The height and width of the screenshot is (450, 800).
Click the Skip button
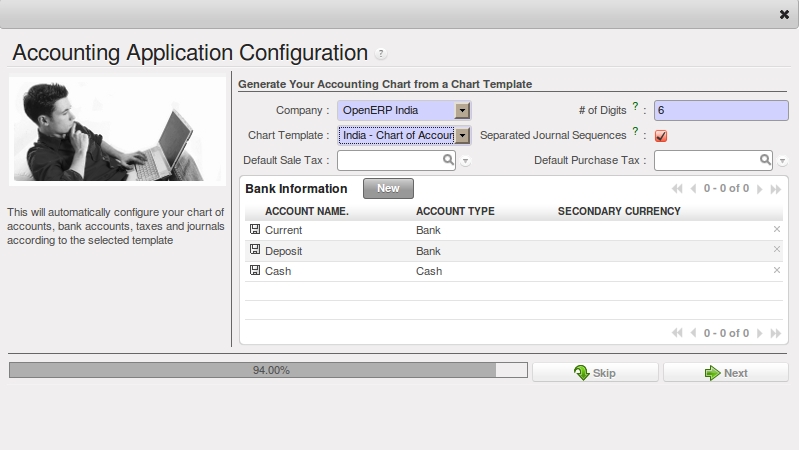pyautogui.click(x=595, y=373)
